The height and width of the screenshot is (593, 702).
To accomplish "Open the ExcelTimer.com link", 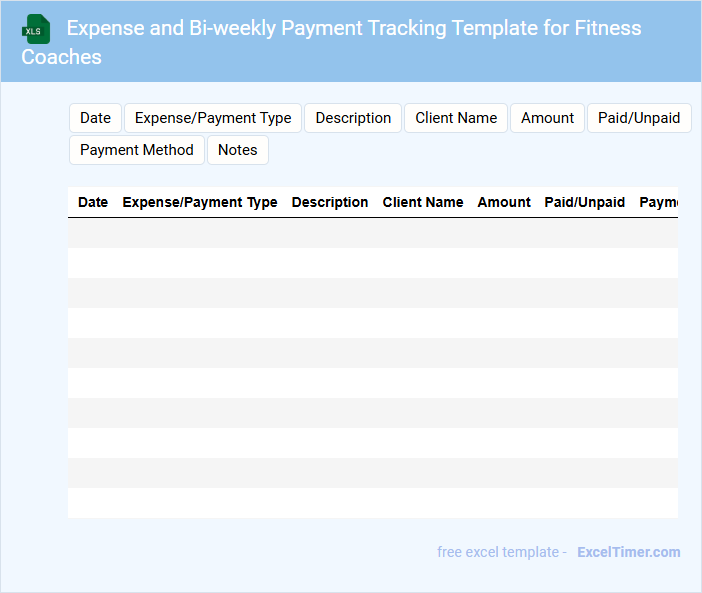I will click(628, 552).
